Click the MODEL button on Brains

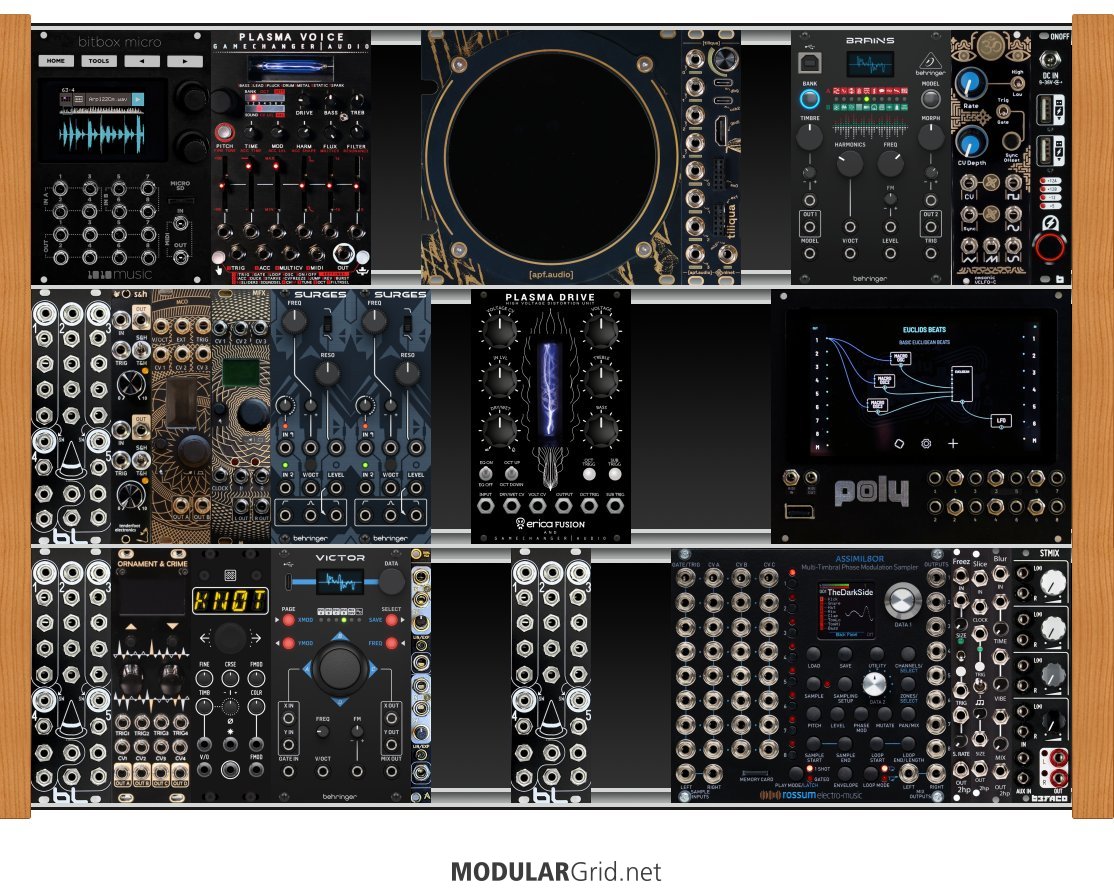[930, 99]
